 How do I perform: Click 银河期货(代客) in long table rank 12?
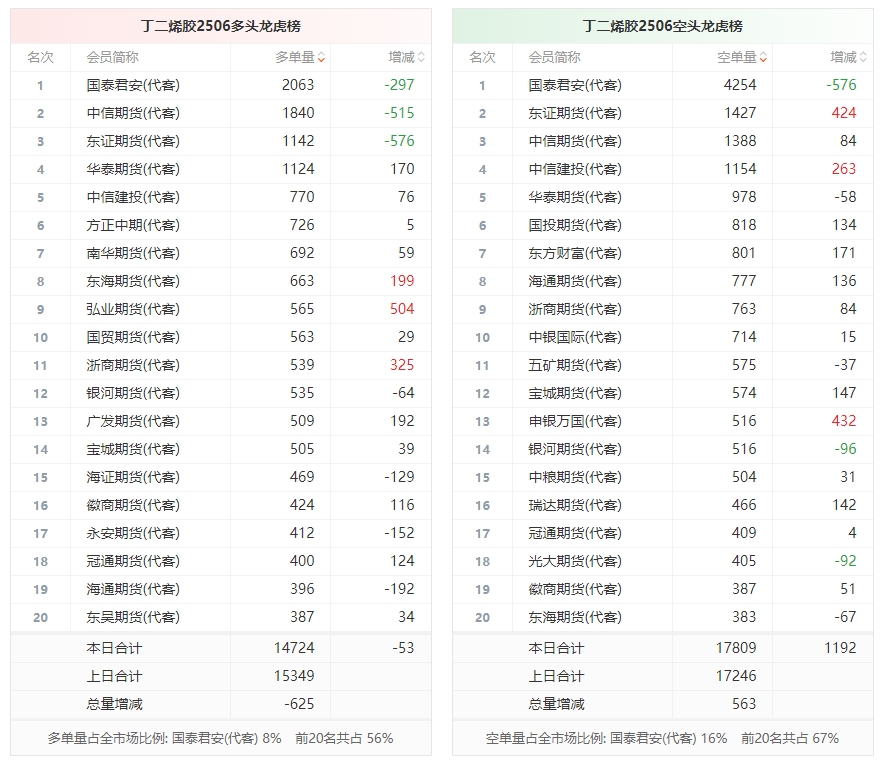(x=133, y=393)
